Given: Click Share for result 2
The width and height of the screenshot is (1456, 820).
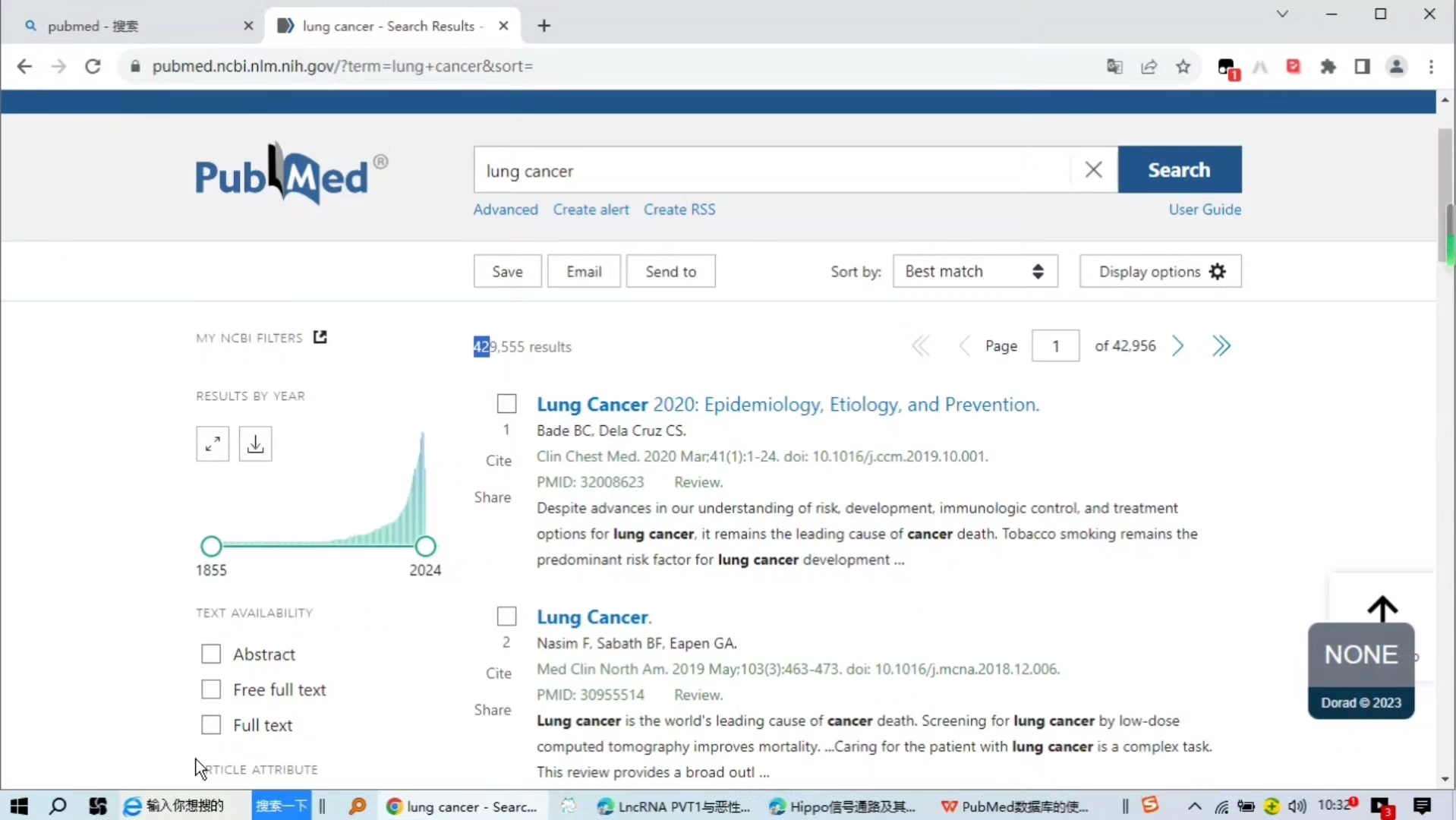Looking at the screenshot, I should (493, 710).
